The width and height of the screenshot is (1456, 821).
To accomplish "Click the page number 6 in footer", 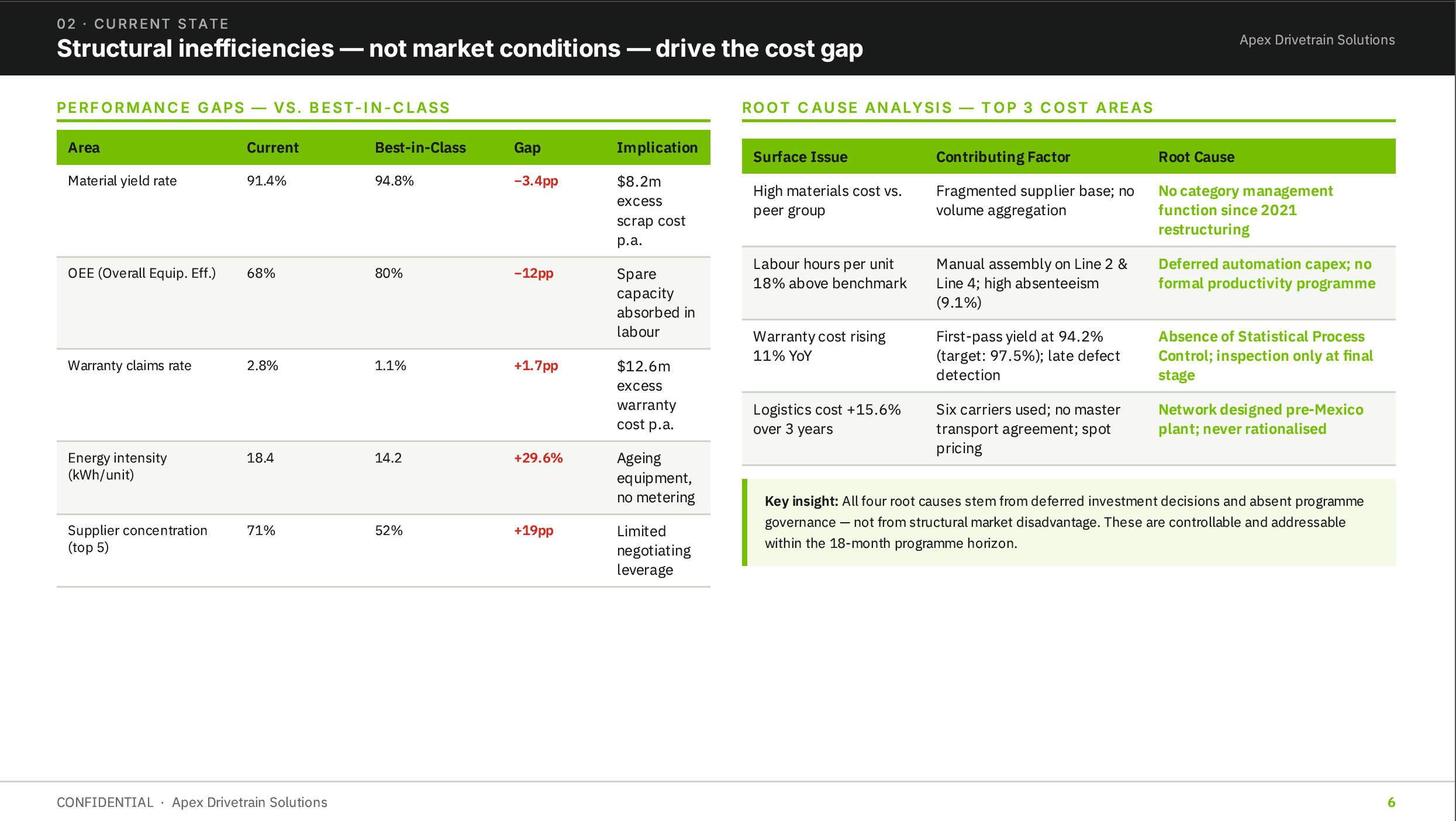I will point(1392,802).
